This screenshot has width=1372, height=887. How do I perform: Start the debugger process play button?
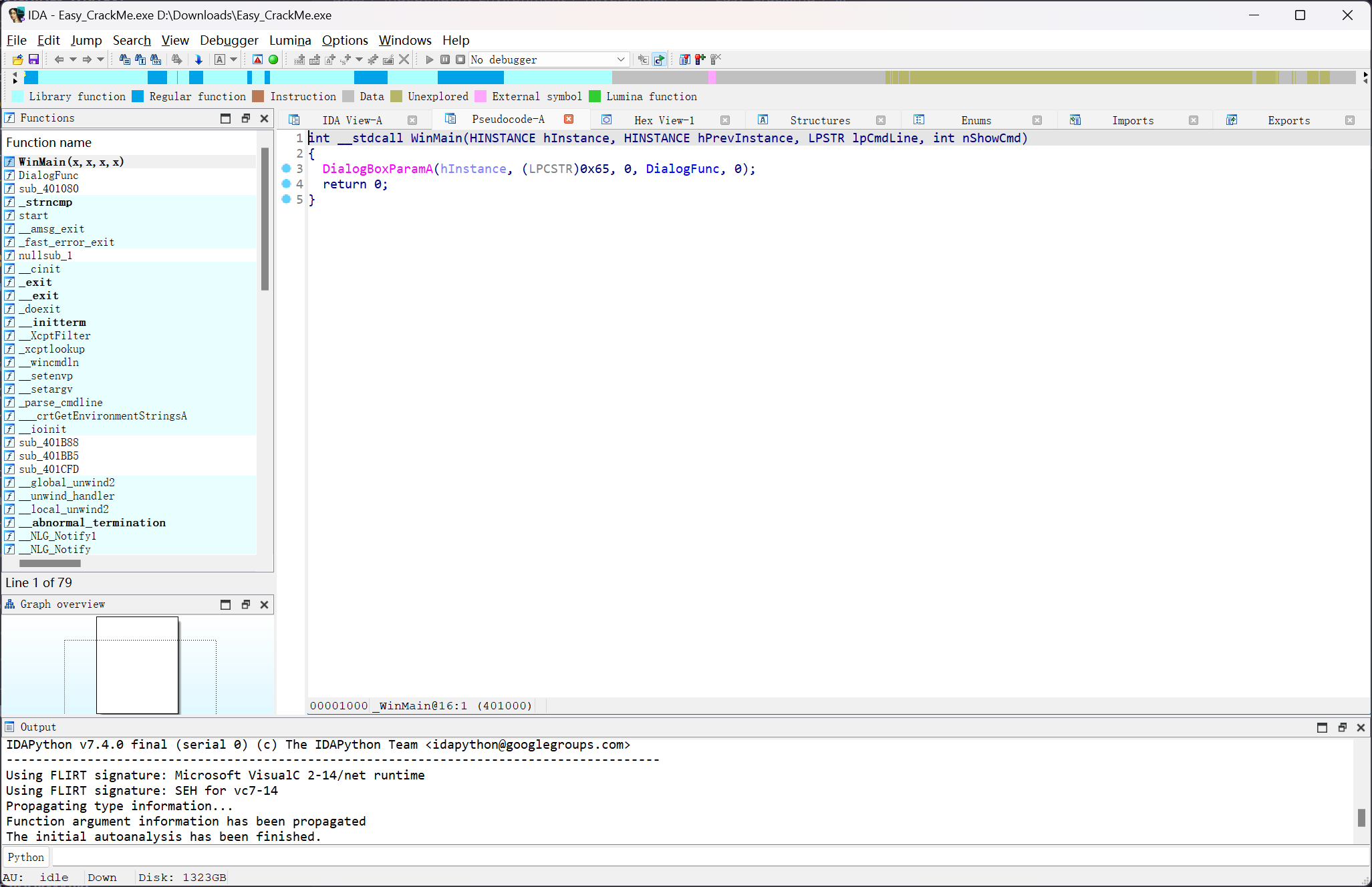[430, 59]
